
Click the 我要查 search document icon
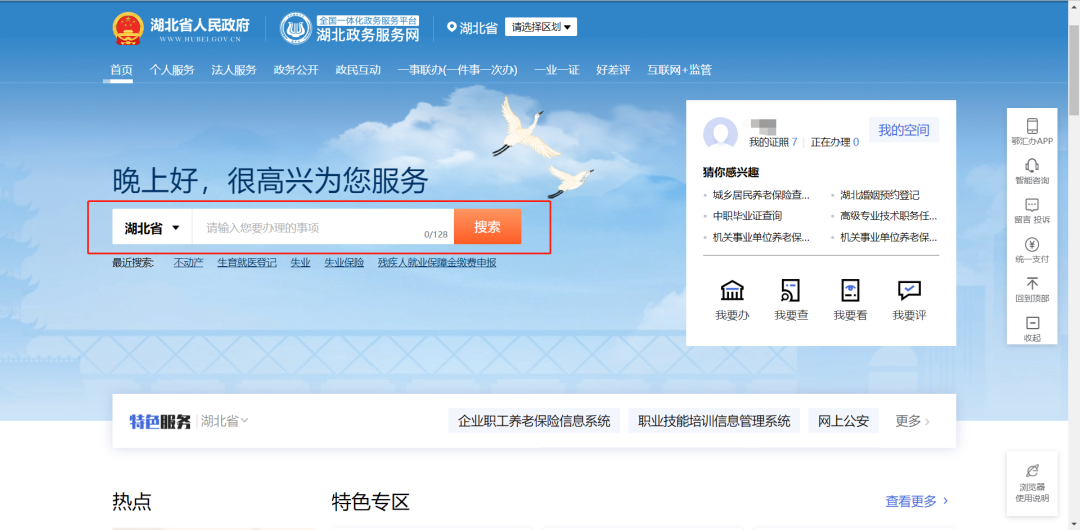point(791,291)
